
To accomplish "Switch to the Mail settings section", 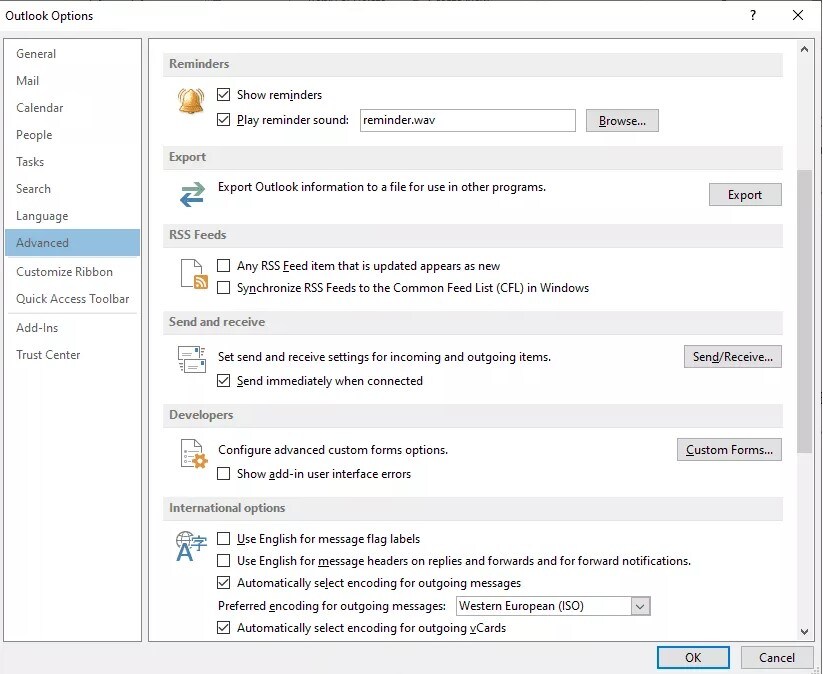I will [27, 80].
